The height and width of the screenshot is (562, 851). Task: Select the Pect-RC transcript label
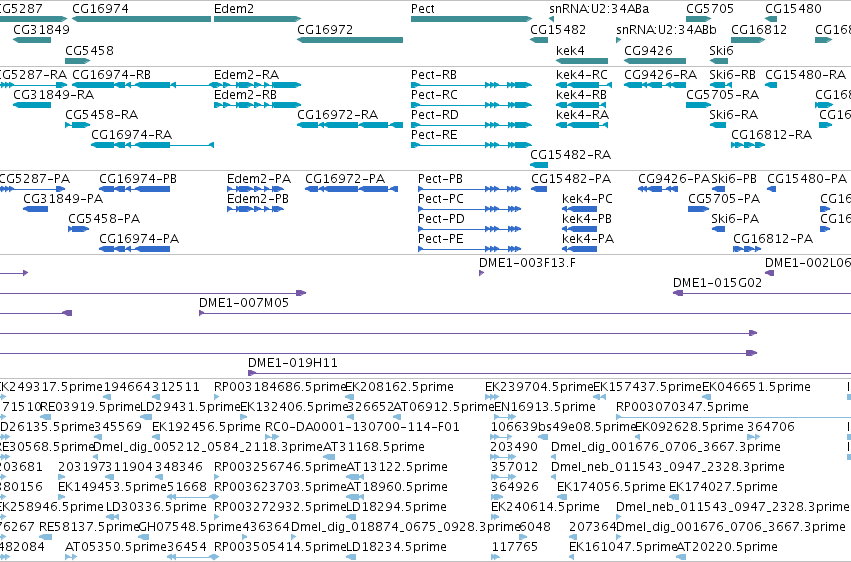434,94
